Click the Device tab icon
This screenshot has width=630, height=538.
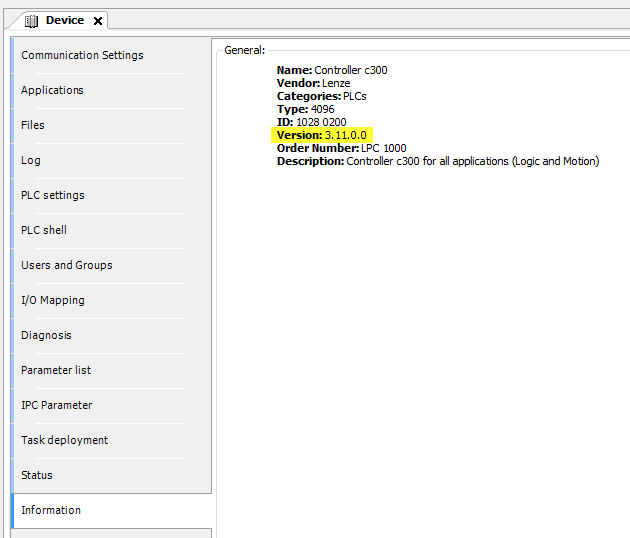(31, 20)
